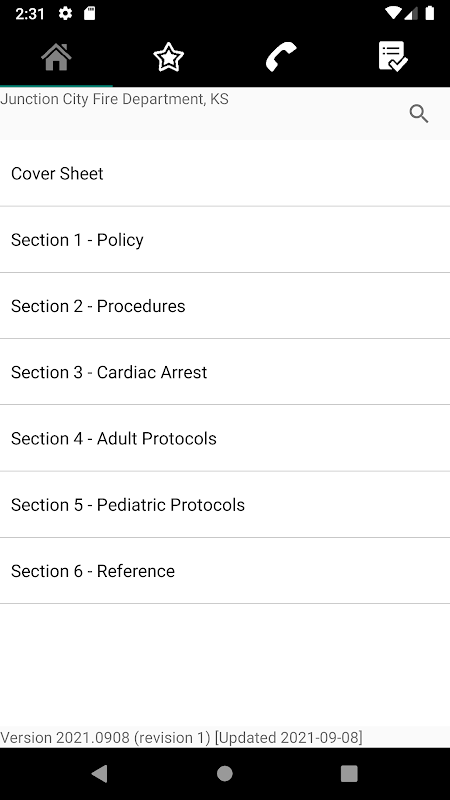Open the checklist tab icon
The image size is (450, 800).
pyautogui.click(x=393, y=56)
